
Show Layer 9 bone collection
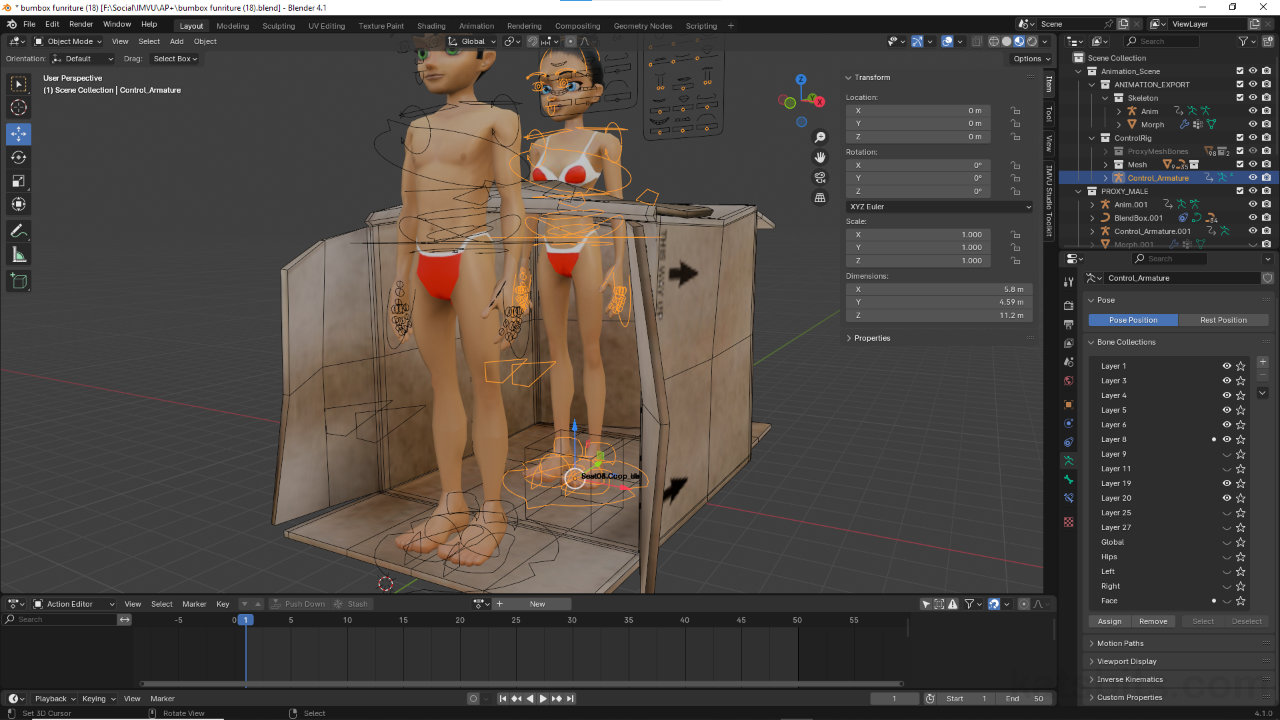[x=1226, y=454]
